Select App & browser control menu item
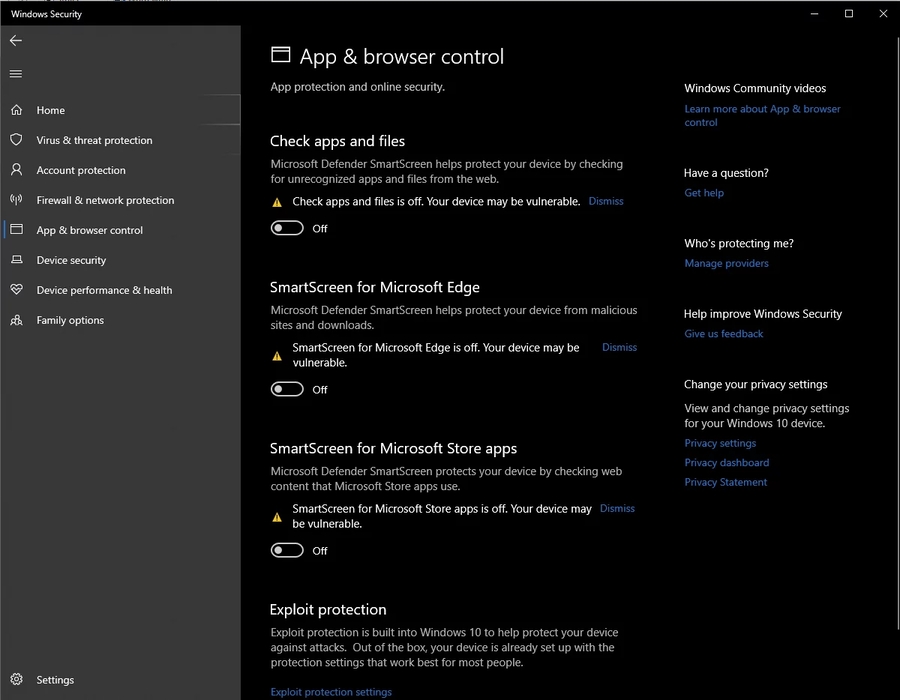Viewport: 900px width, 700px height. (x=89, y=230)
